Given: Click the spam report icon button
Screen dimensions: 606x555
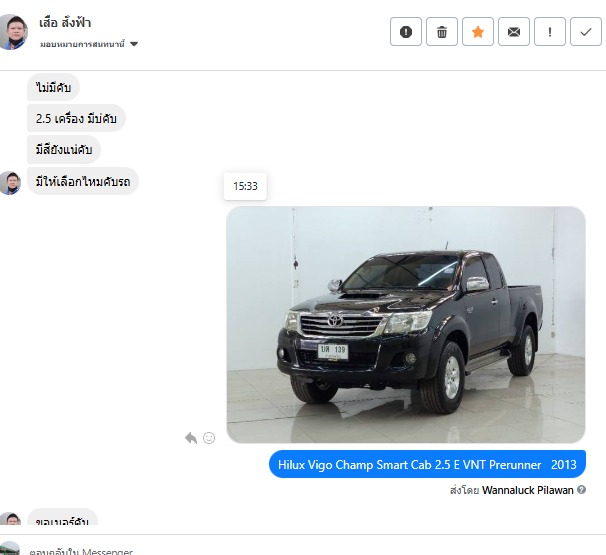Looking at the screenshot, I should (405, 32).
